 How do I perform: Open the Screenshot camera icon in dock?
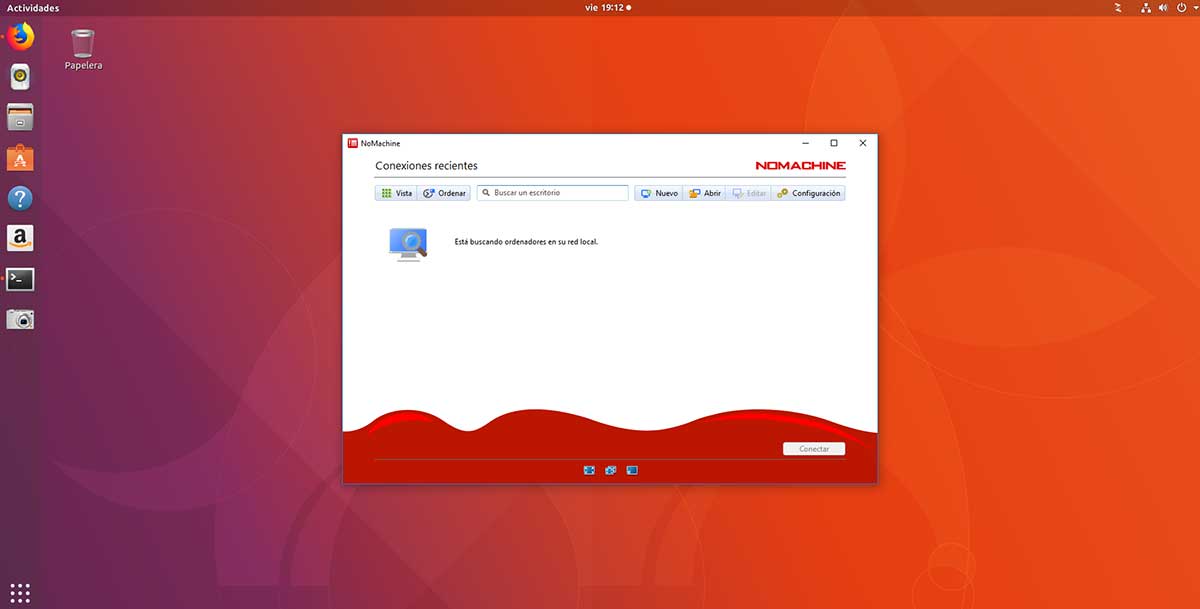tap(20, 319)
